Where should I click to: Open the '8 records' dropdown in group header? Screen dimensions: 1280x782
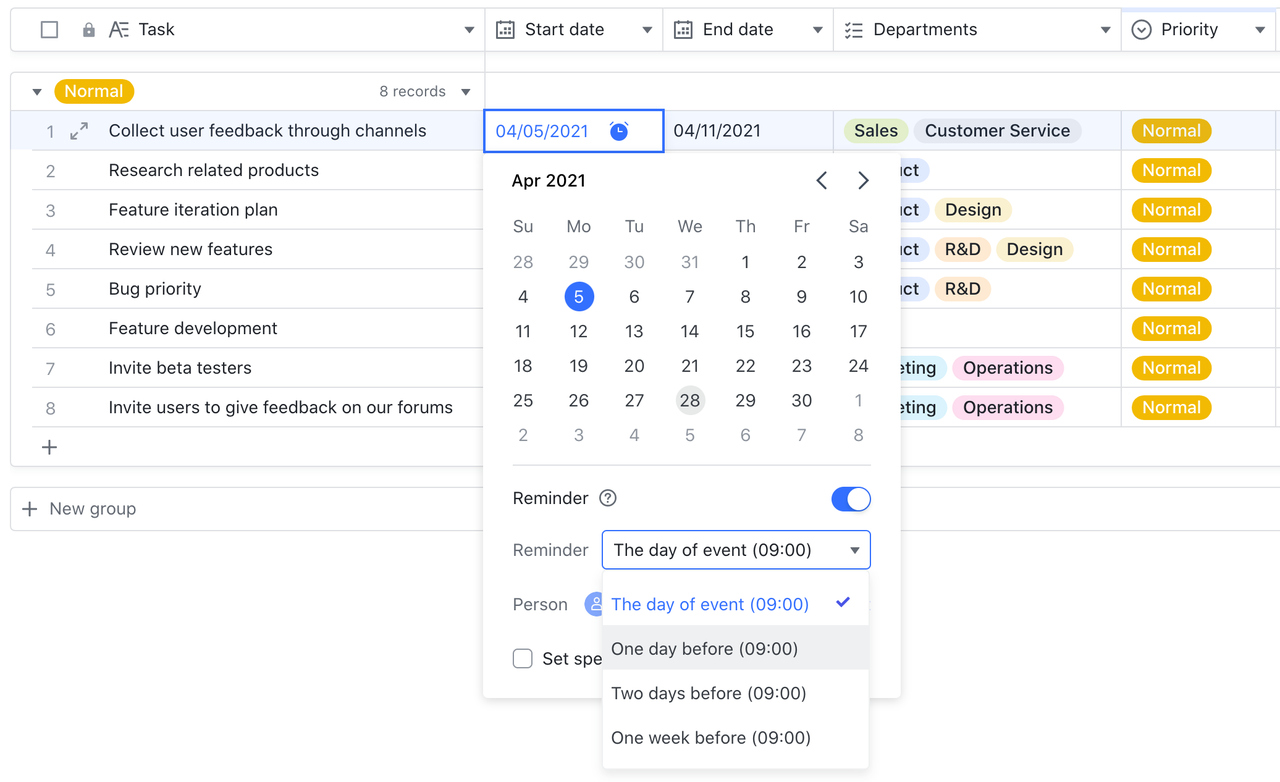coord(465,92)
